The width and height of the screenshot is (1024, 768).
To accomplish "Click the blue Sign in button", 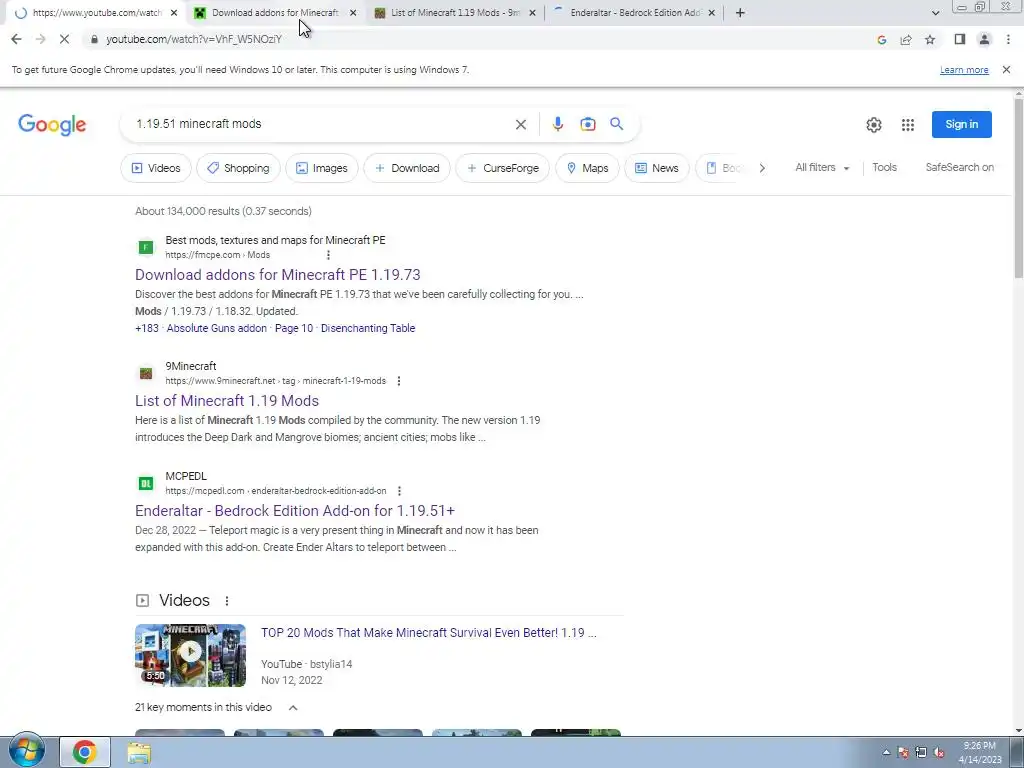I will pyautogui.click(x=961, y=125).
